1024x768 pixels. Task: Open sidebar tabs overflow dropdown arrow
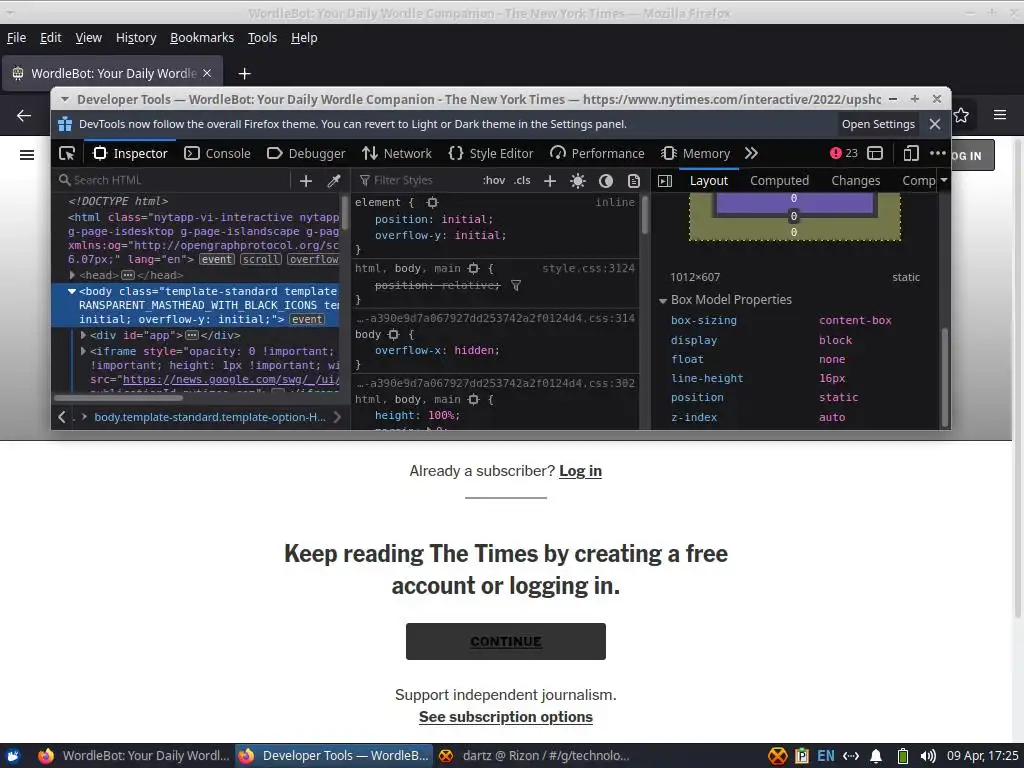tap(944, 180)
